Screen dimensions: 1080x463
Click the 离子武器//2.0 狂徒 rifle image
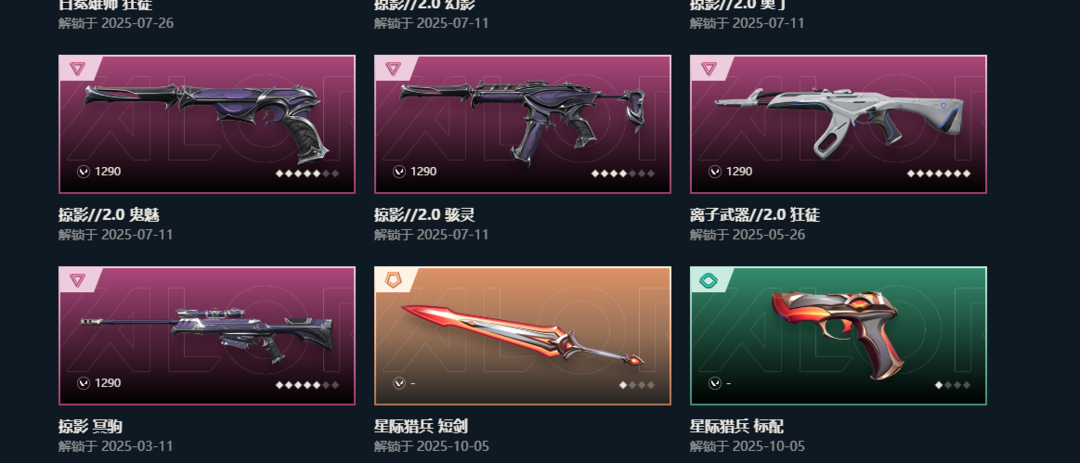838,124
